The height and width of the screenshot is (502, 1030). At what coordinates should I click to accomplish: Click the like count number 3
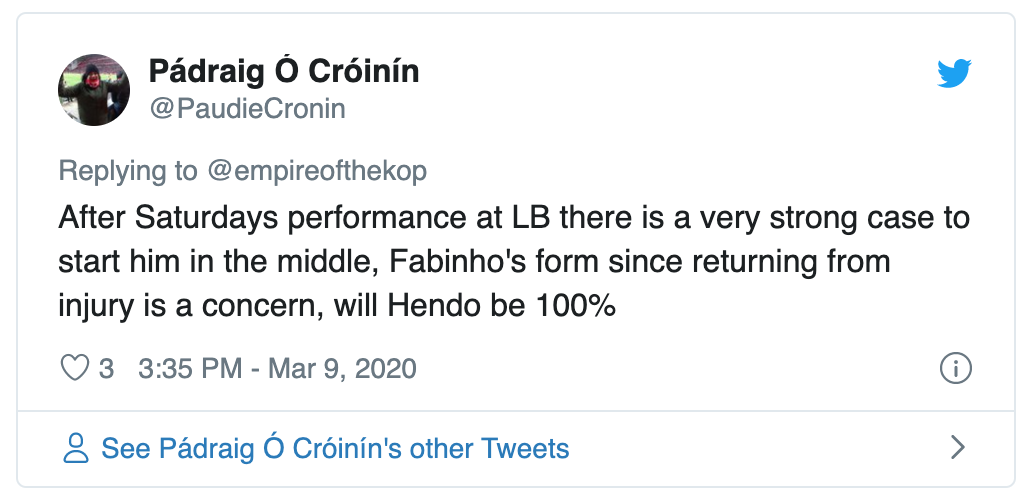pyautogui.click(x=106, y=368)
